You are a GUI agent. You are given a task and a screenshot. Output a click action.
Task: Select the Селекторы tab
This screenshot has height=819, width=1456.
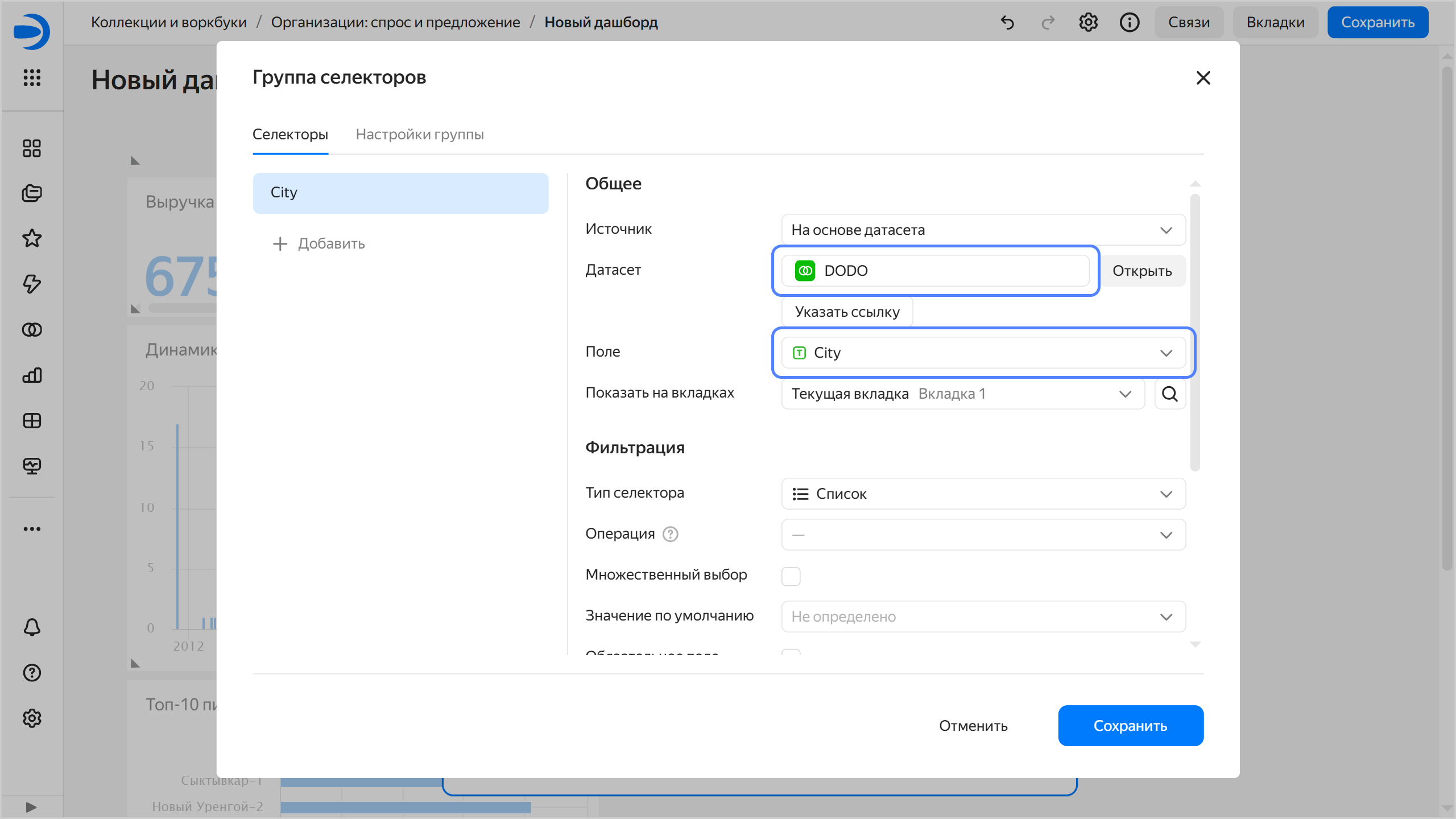tap(290, 134)
